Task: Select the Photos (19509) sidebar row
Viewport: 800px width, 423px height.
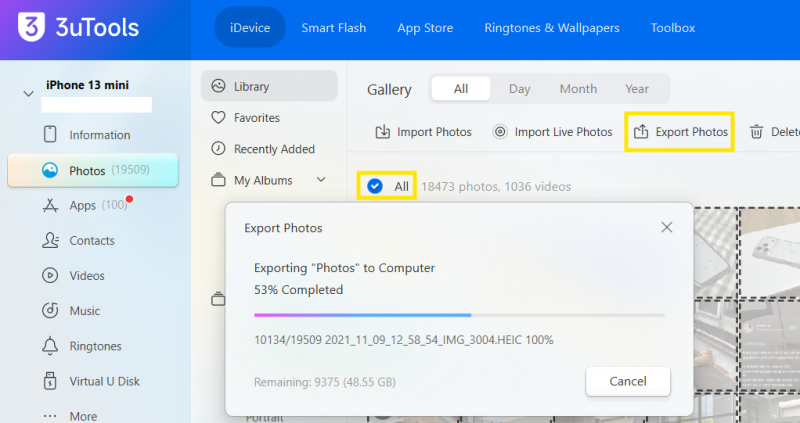Action: tap(93, 170)
